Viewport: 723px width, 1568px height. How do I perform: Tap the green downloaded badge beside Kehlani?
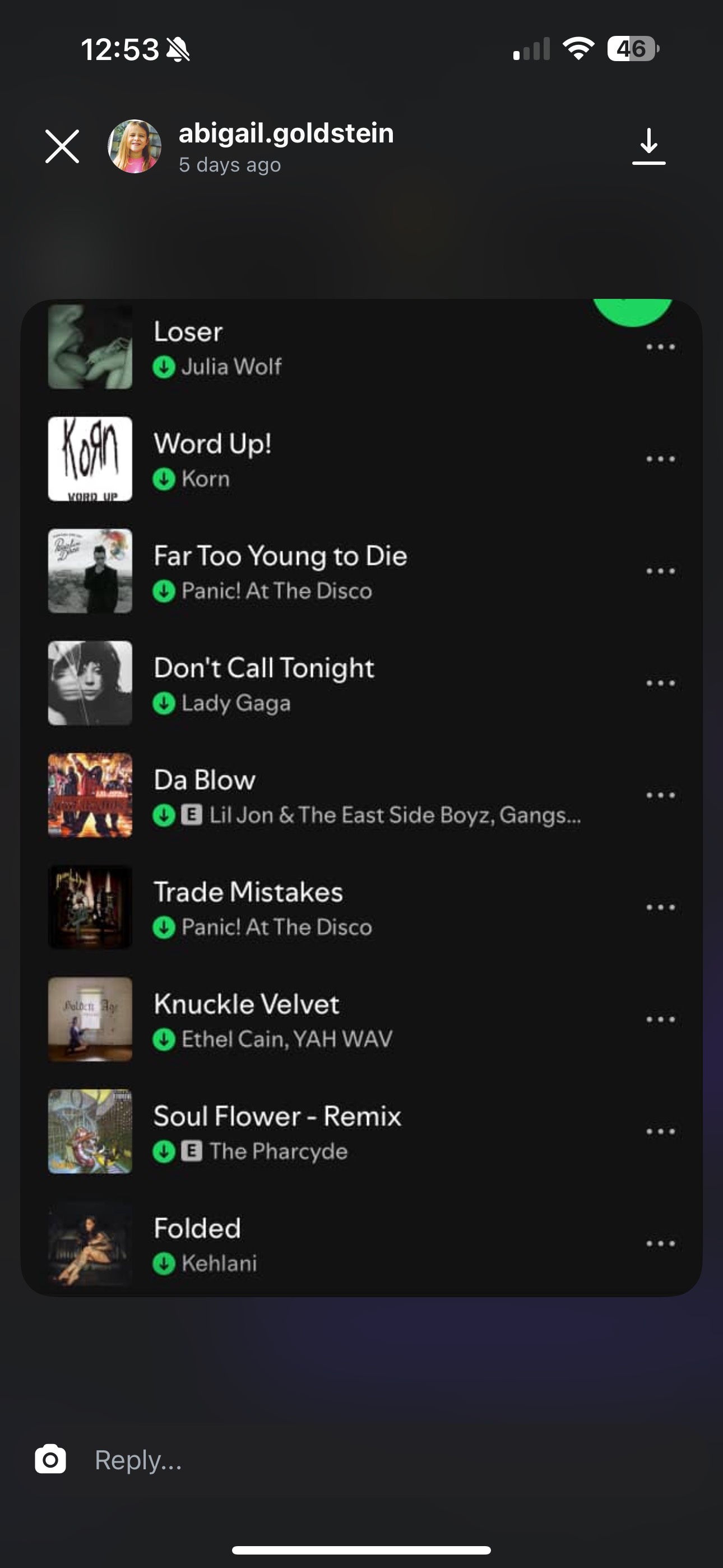(x=164, y=1263)
